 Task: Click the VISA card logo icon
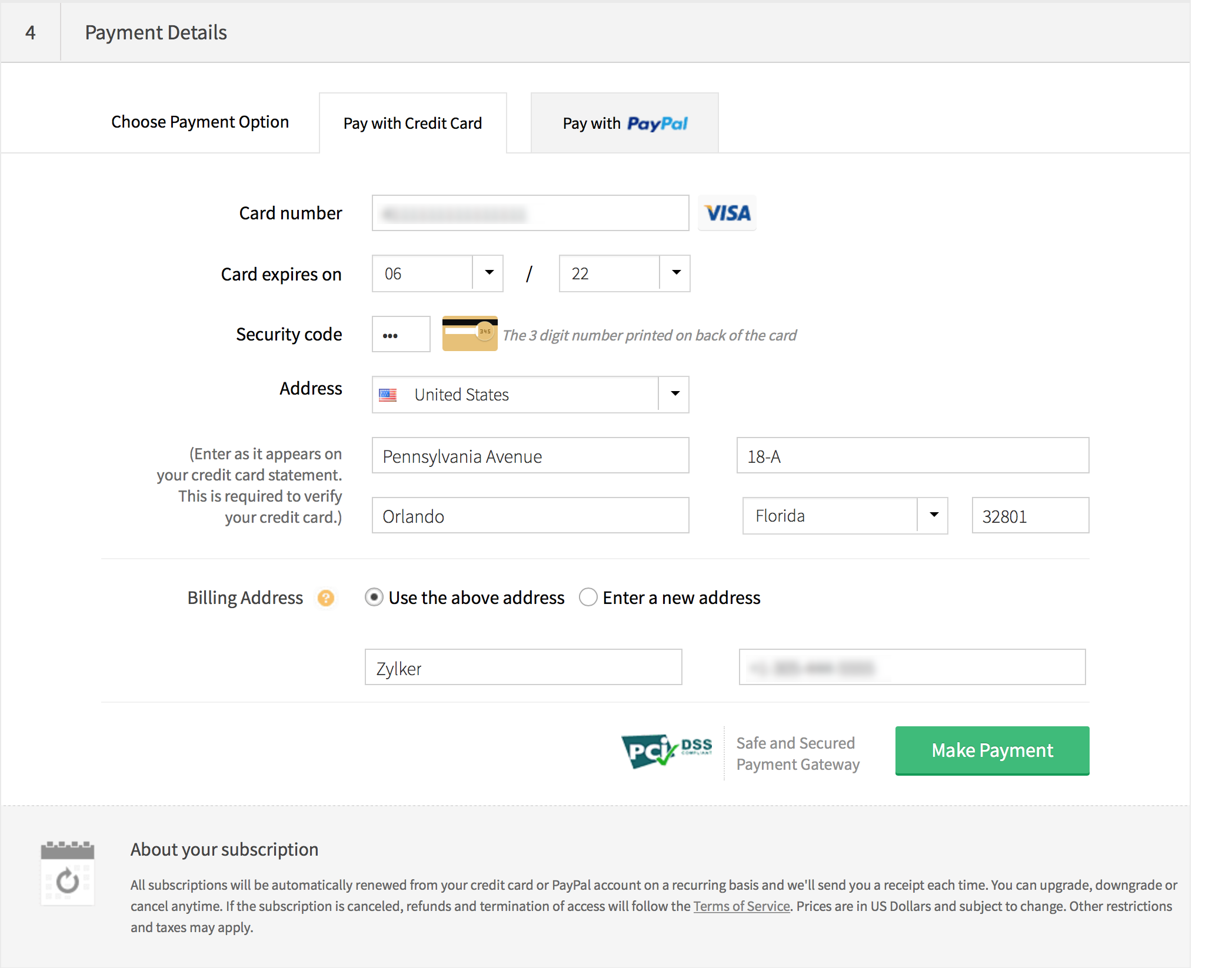[x=727, y=213]
